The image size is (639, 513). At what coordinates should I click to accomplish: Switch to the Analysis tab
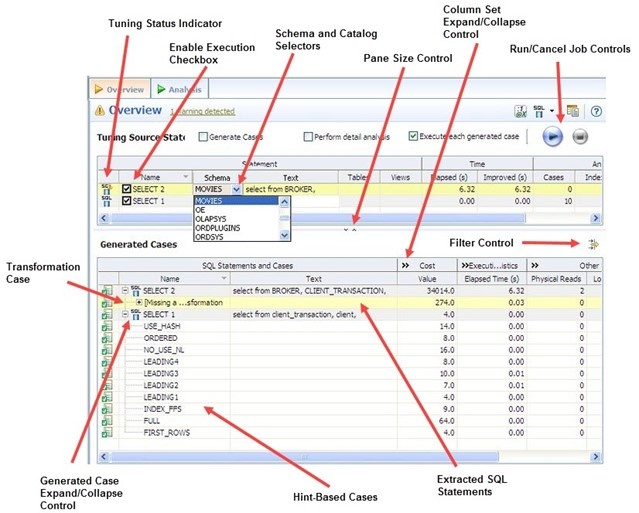pyautogui.click(x=180, y=89)
